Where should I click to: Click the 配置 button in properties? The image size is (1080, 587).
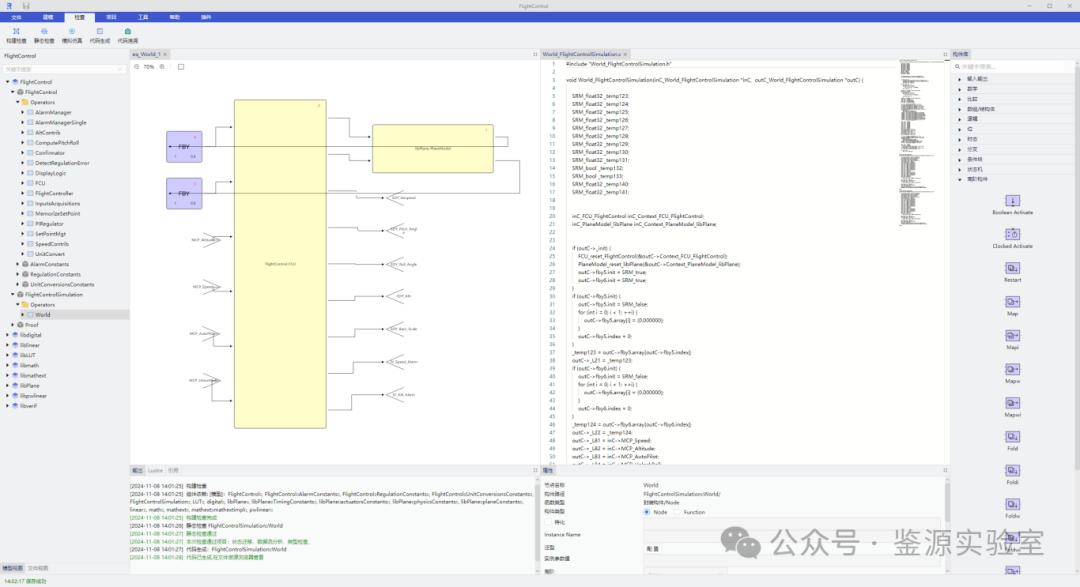(x=652, y=549)
